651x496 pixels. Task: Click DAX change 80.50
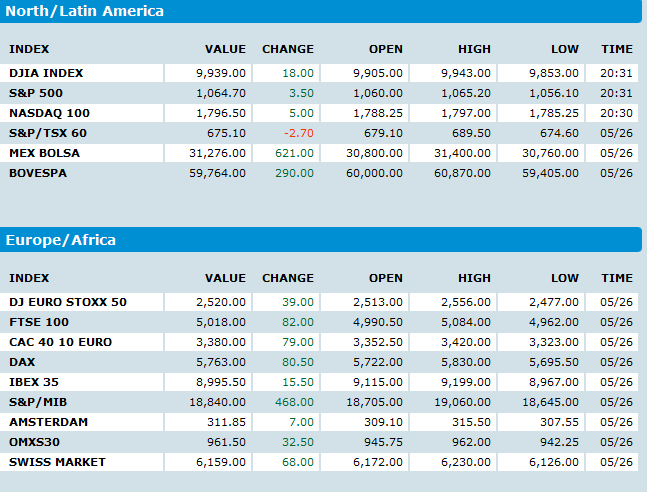point(298,362)
